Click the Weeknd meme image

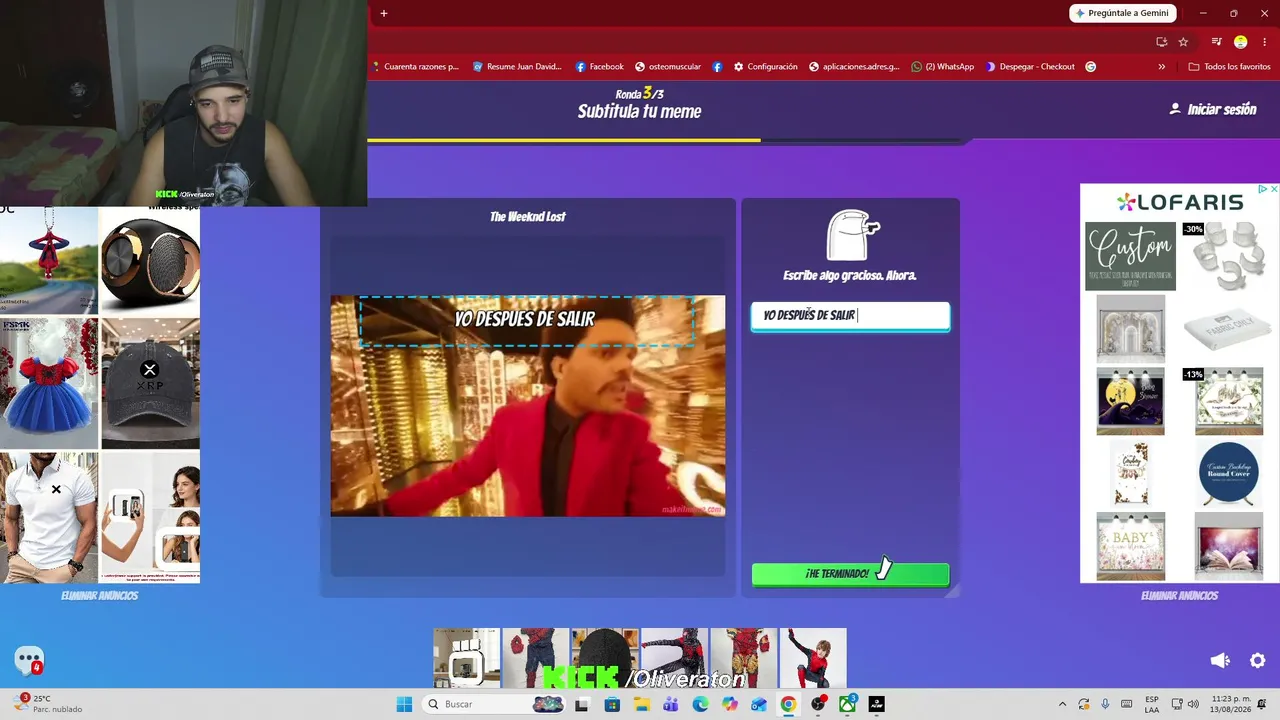tap(528, 406)
